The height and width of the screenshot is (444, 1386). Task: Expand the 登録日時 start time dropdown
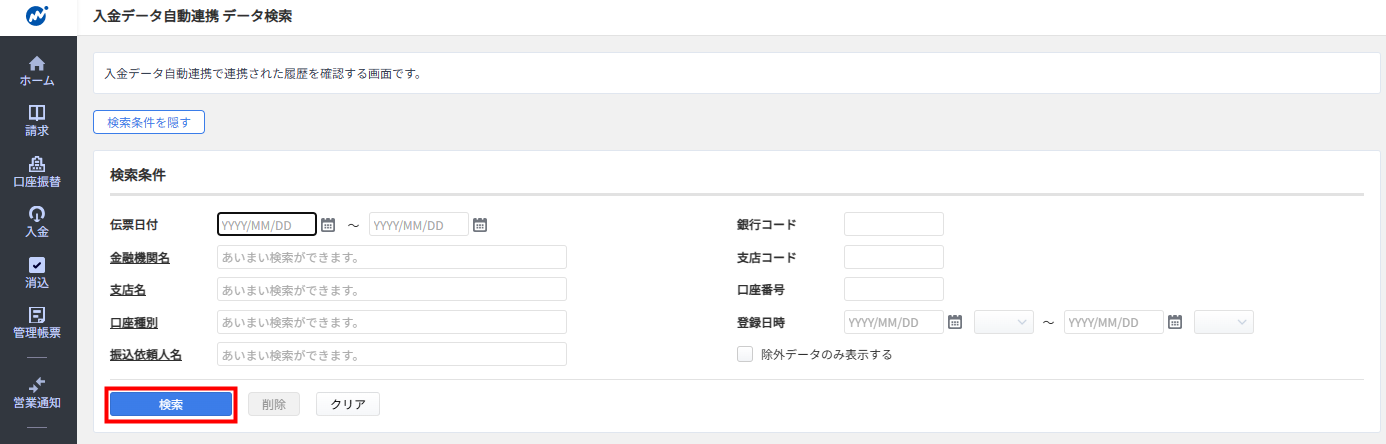[1004, 322]
